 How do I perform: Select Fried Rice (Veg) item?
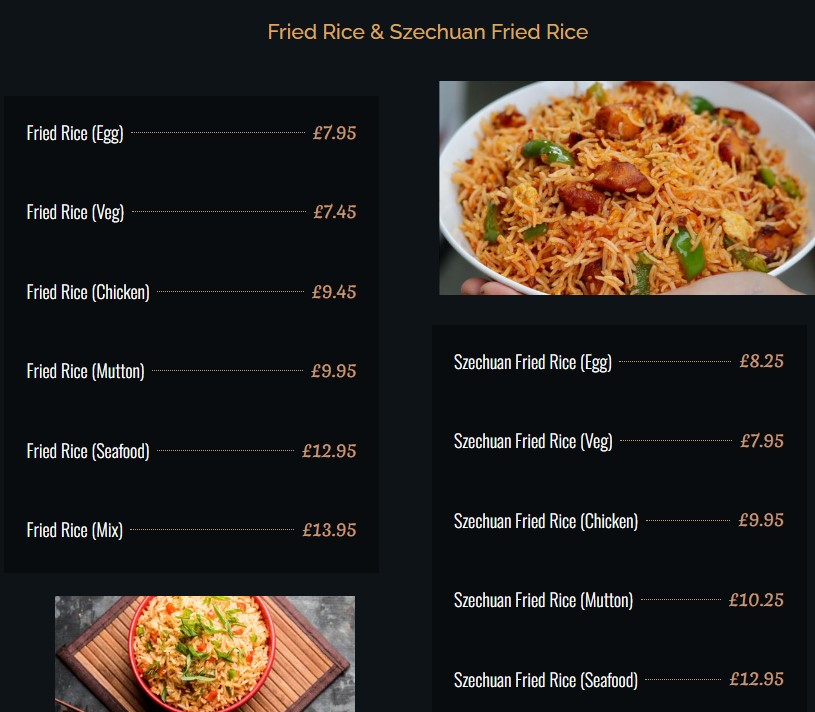[x=75, y=212]
